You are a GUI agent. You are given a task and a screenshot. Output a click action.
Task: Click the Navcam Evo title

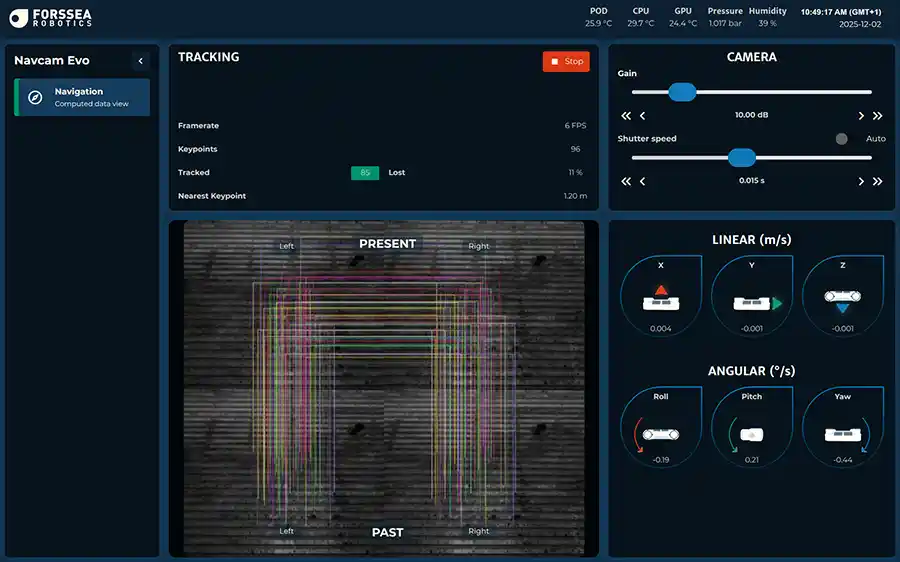pyautogui.click(x=52, y=60)
